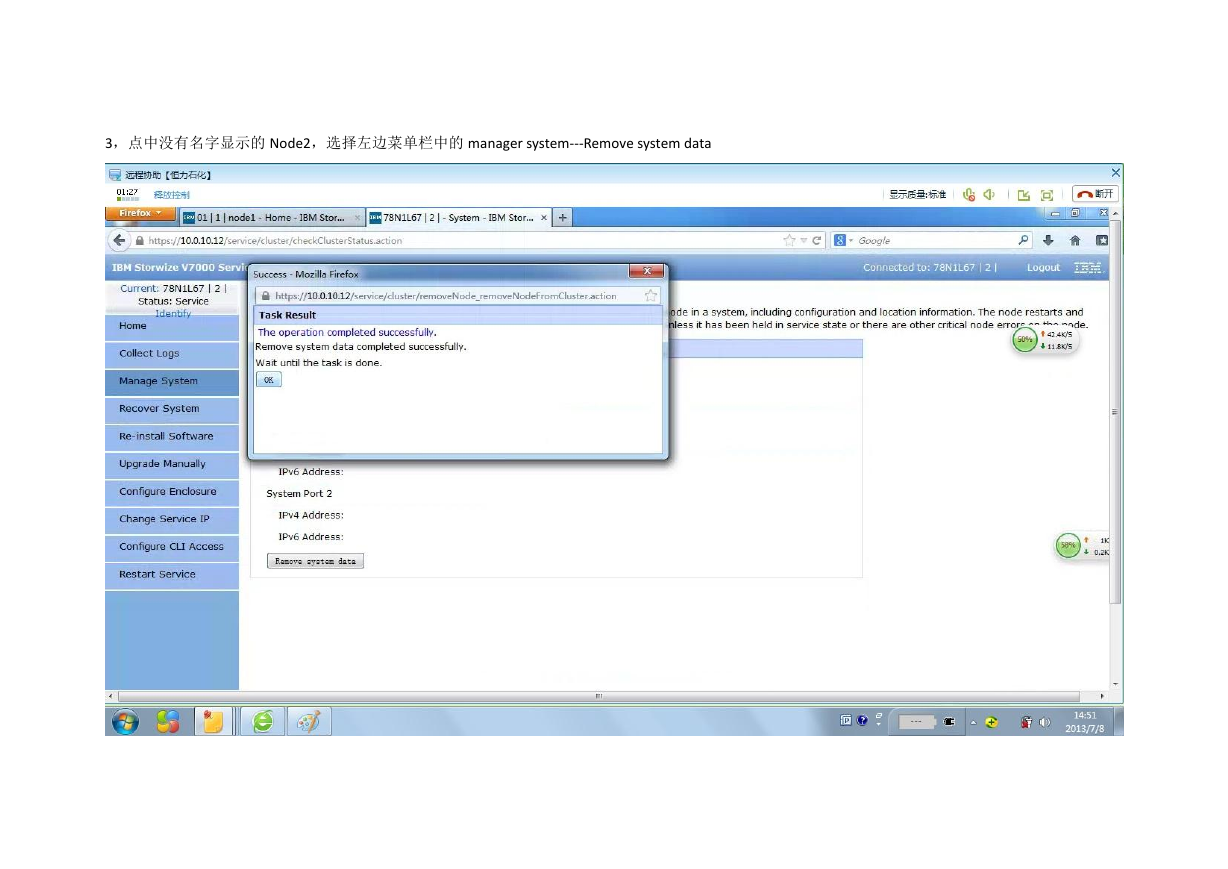
Task: Click the speaker icon in the remote assistance bar
Action: click(989, 194)
